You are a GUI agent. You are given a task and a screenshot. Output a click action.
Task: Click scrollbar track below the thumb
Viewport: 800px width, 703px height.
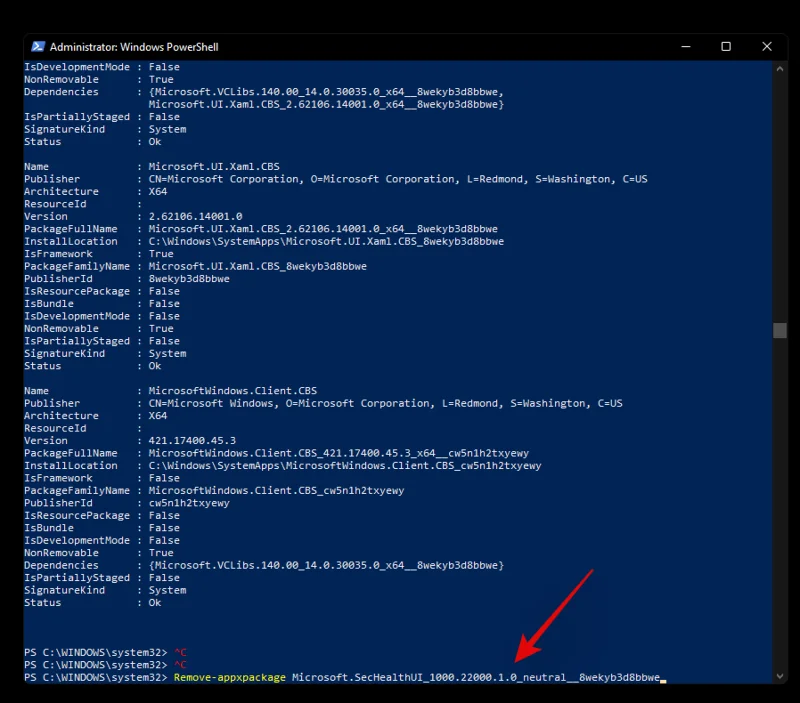[x=780, y=500]
